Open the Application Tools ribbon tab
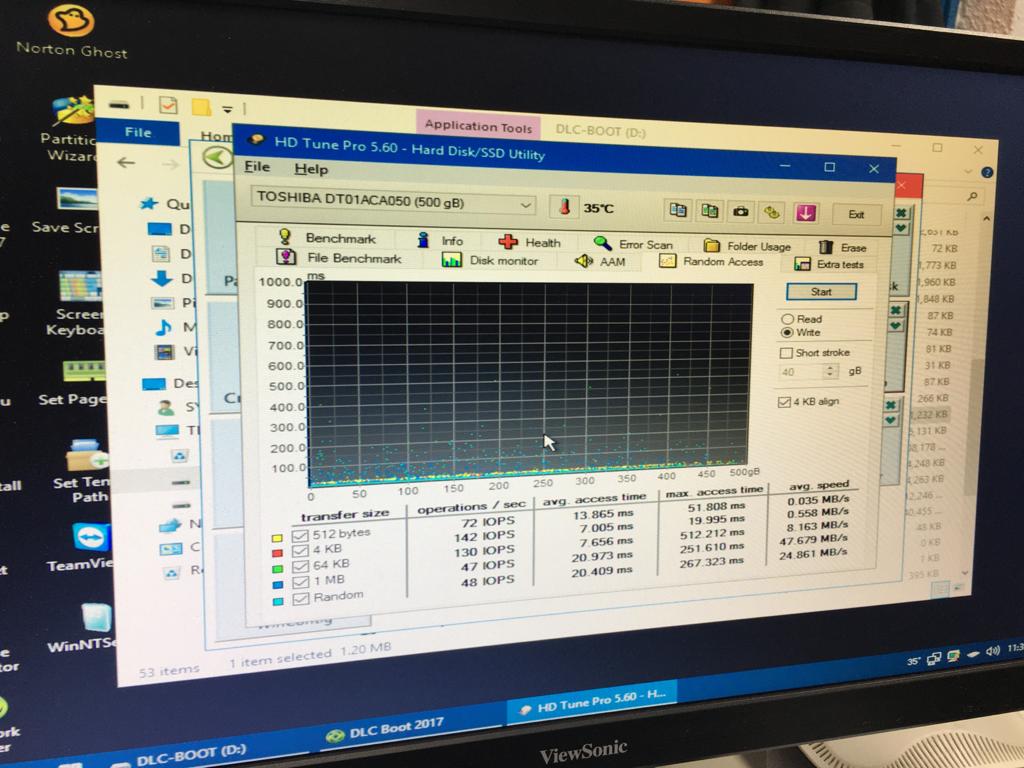The width and height of the screenshot is (1024, 768). coord(479,126)
